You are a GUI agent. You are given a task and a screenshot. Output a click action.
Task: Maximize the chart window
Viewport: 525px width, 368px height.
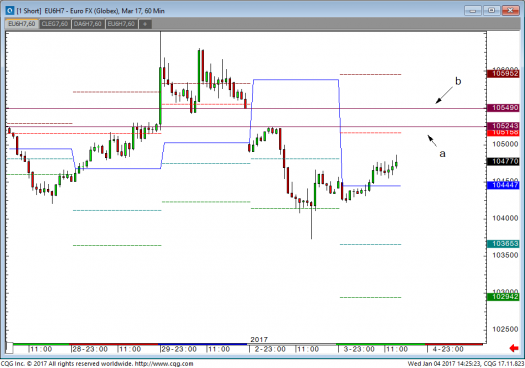(491, 10)
